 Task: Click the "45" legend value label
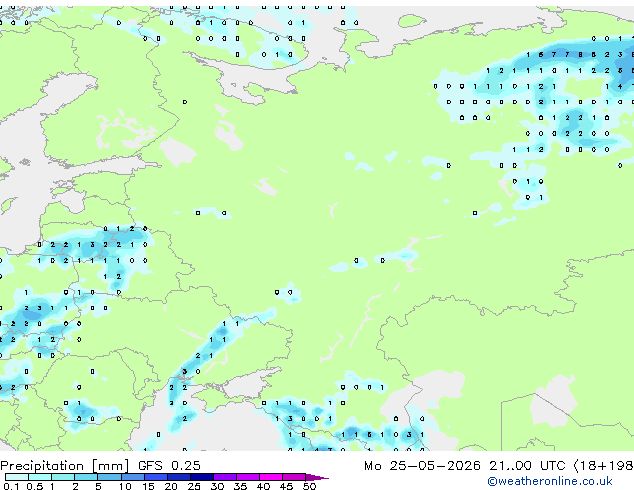pos(286,486)
